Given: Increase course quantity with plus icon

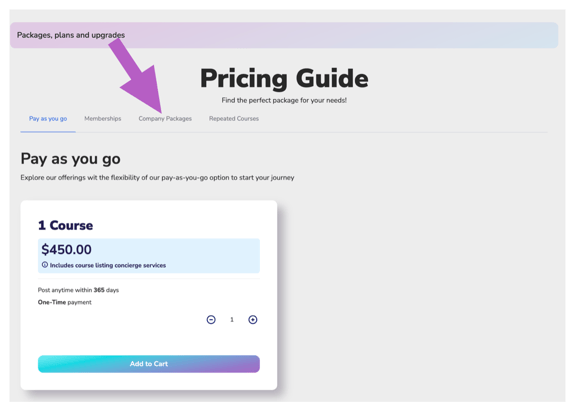Looking at the screenshot, I should (x=253, y=320).
